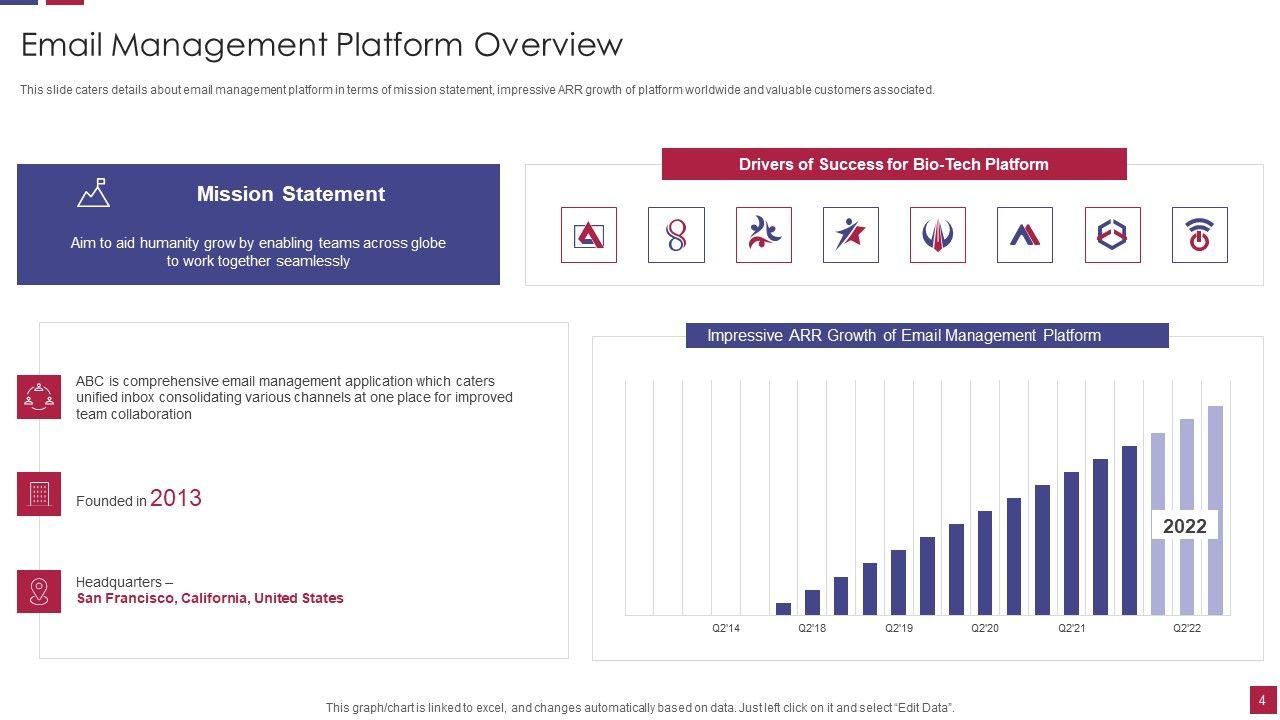Click the figure-eight logo icon

676,235
